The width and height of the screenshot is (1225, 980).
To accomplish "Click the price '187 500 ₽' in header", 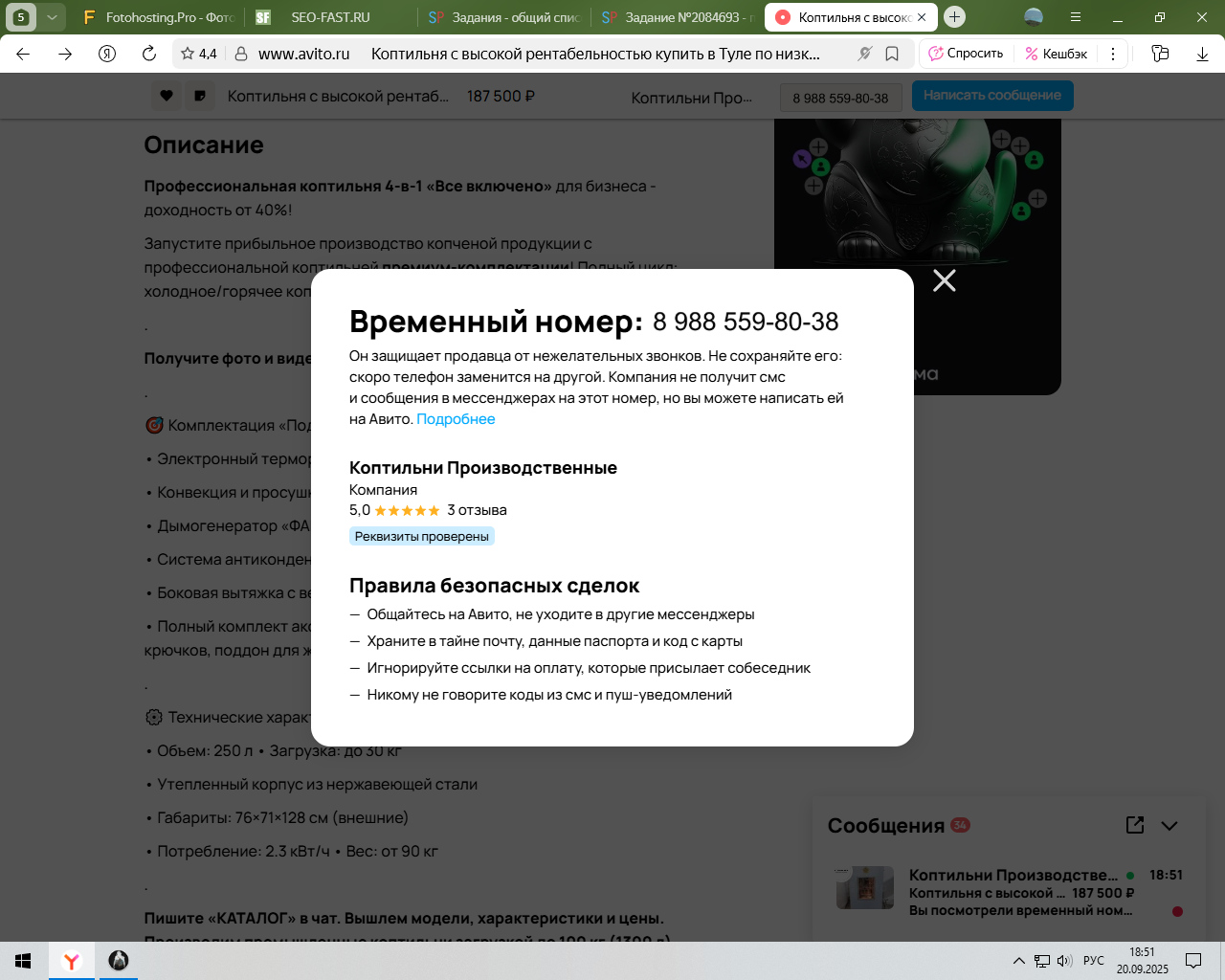I will coord(501,96).
